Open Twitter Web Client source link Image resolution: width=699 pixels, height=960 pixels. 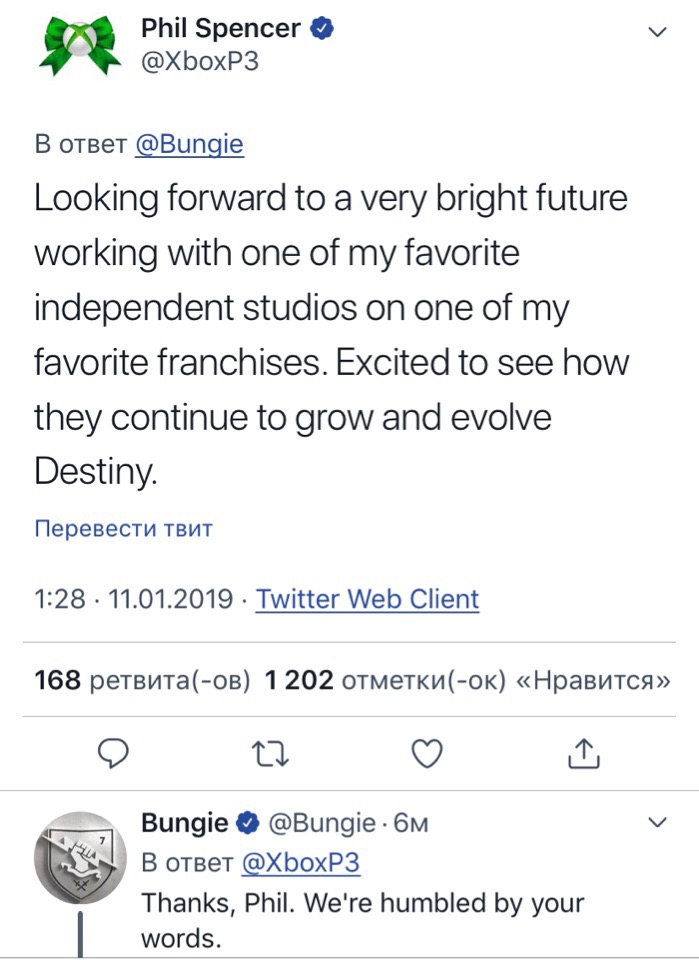pos(367,599)
